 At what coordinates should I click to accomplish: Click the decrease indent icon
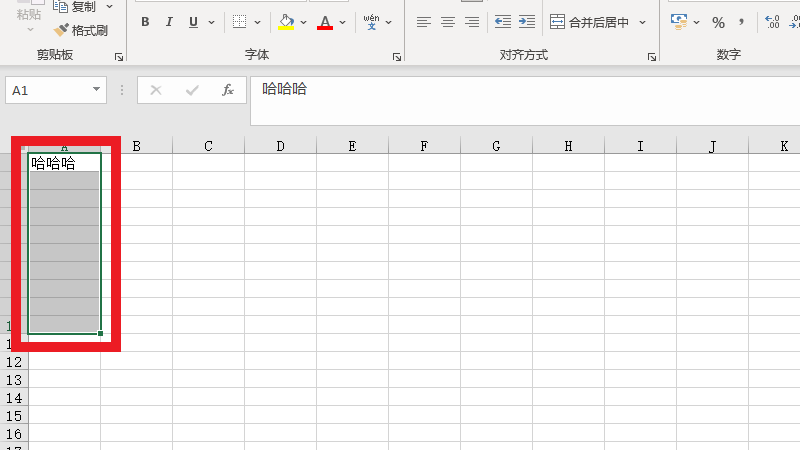[x=502, y=22]
